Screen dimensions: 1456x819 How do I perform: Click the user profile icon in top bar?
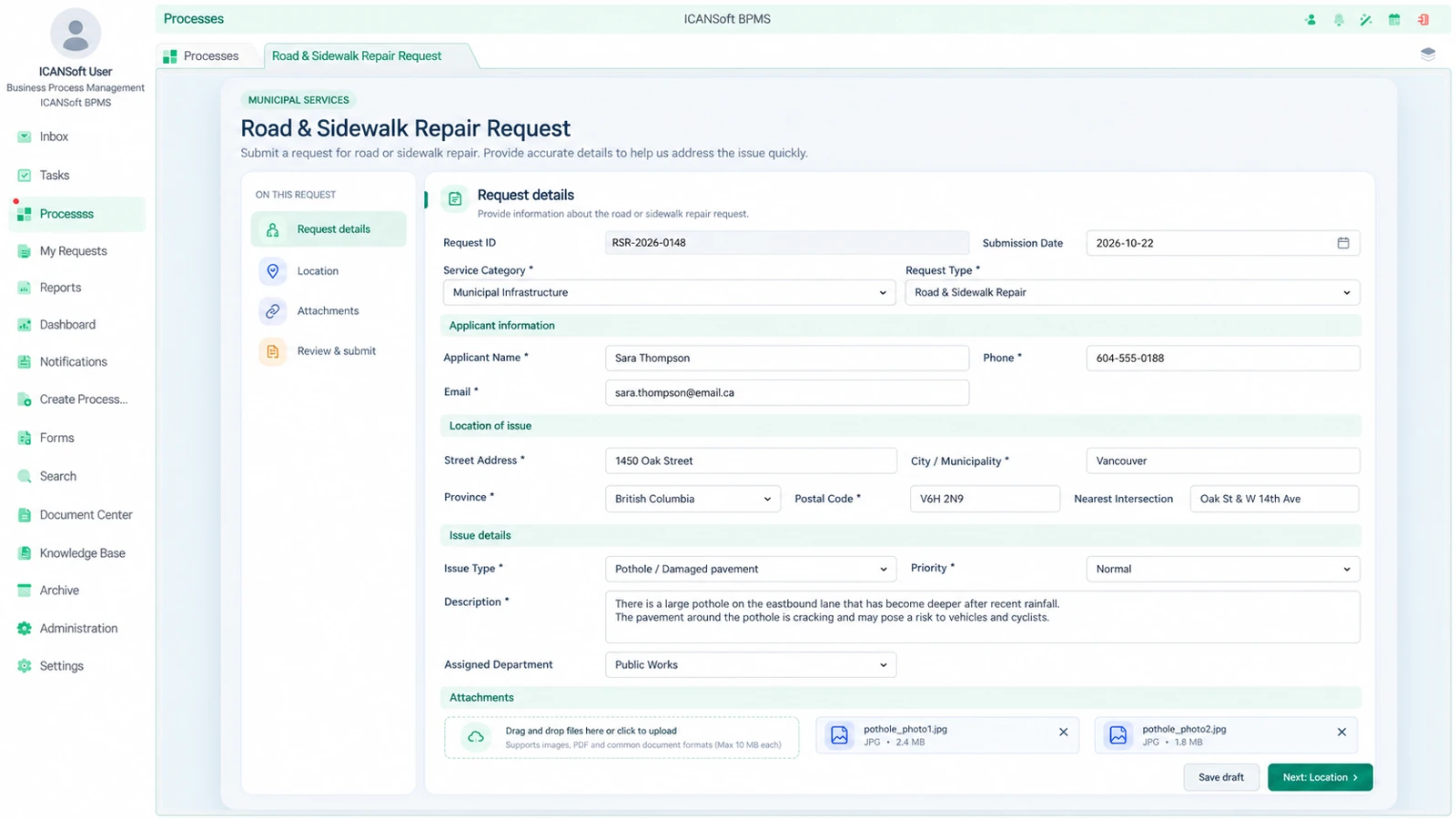[1310, 19]
